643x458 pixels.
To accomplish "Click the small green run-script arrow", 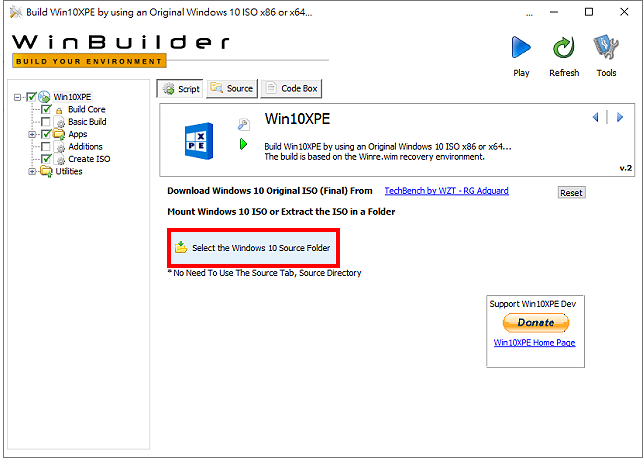I will pos(244,144).
